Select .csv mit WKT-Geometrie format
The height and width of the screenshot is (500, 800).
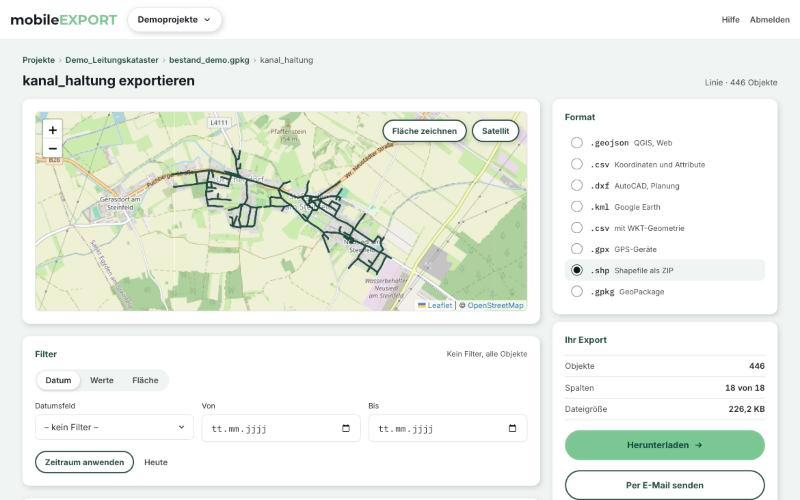tap(577, 228)
